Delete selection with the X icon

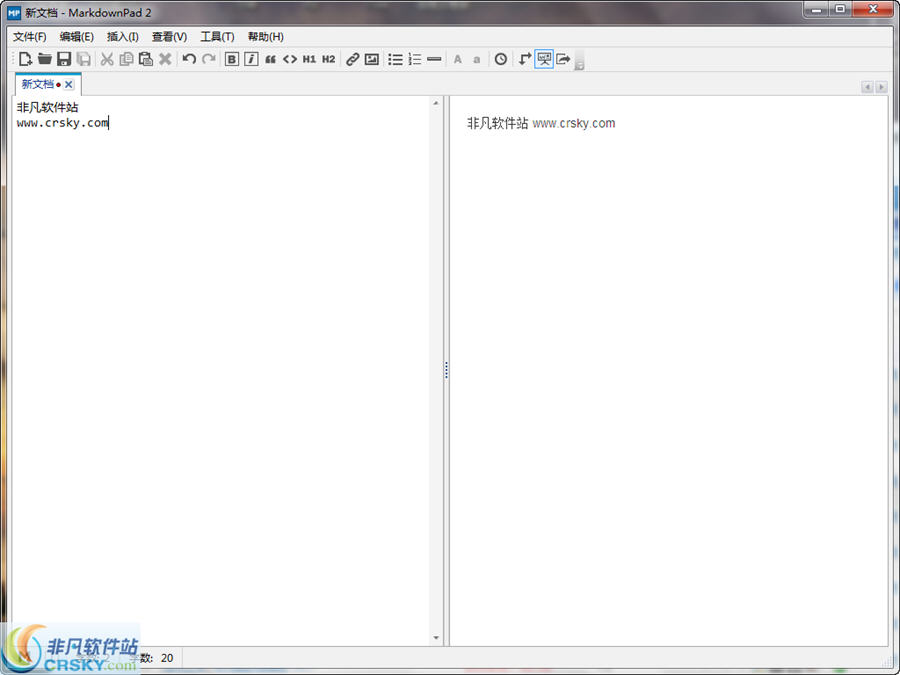[x=165, y=59]
